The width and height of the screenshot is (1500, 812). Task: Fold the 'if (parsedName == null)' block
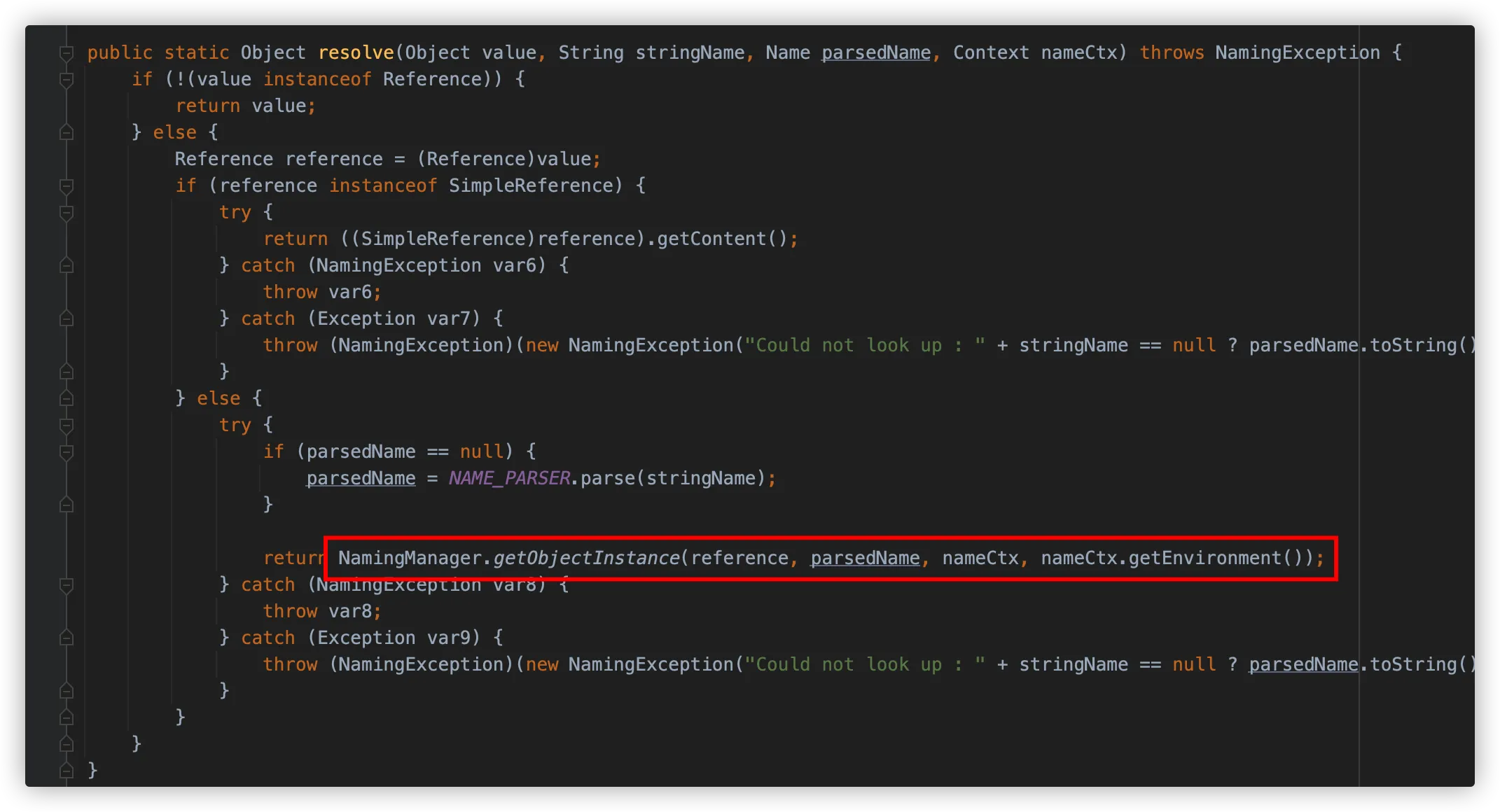click(x=67, y=452)
